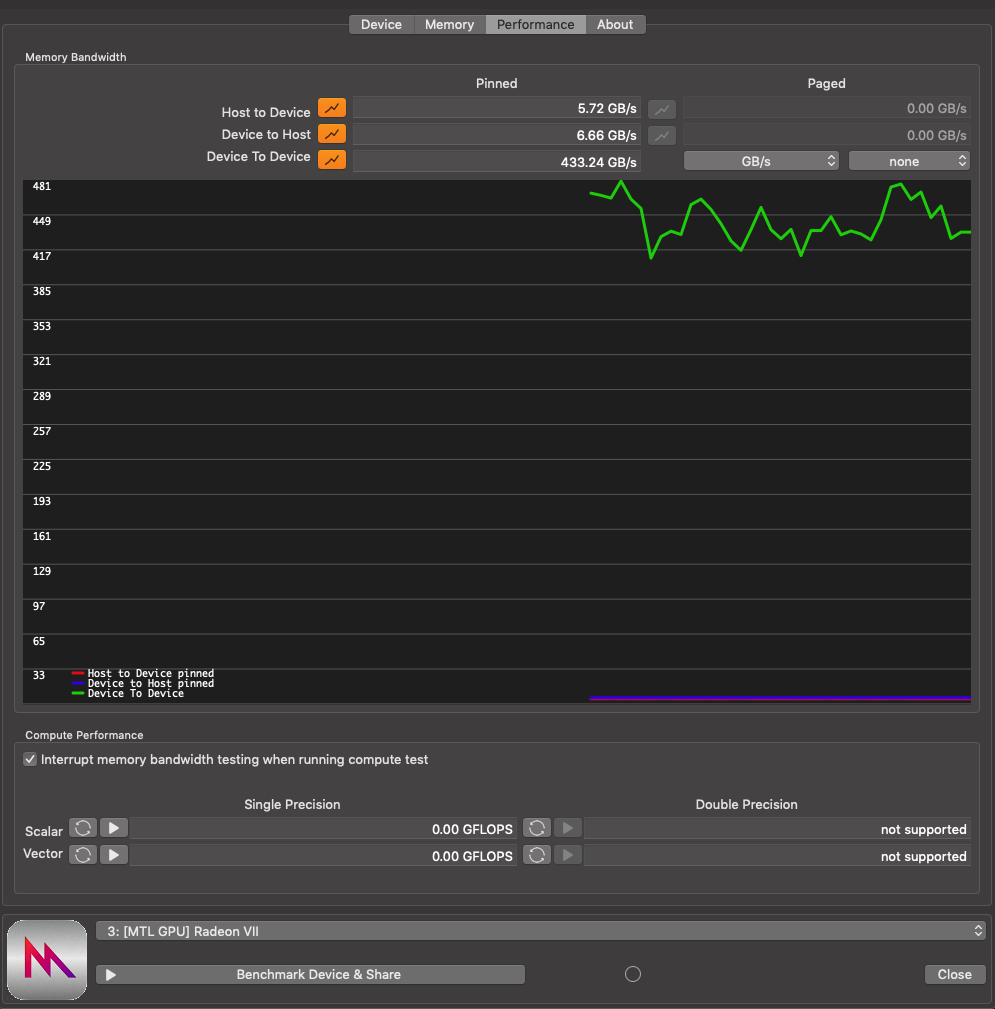The image size is (995, 1009).
Task: Click 'Host to Device pinned' legend entry
Action: pyautogui.click(x=143, y=673)
